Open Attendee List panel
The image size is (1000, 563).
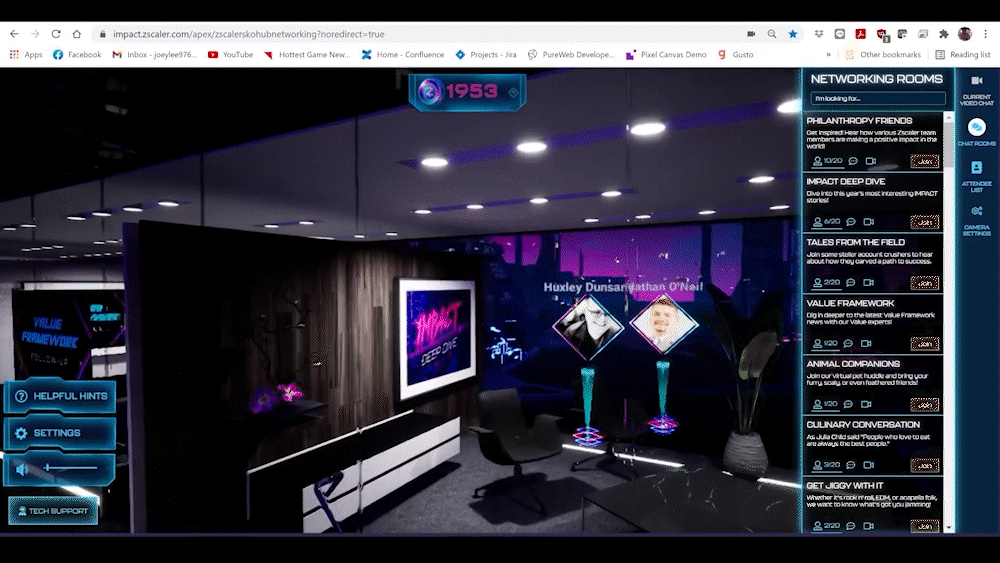(976, 176)
